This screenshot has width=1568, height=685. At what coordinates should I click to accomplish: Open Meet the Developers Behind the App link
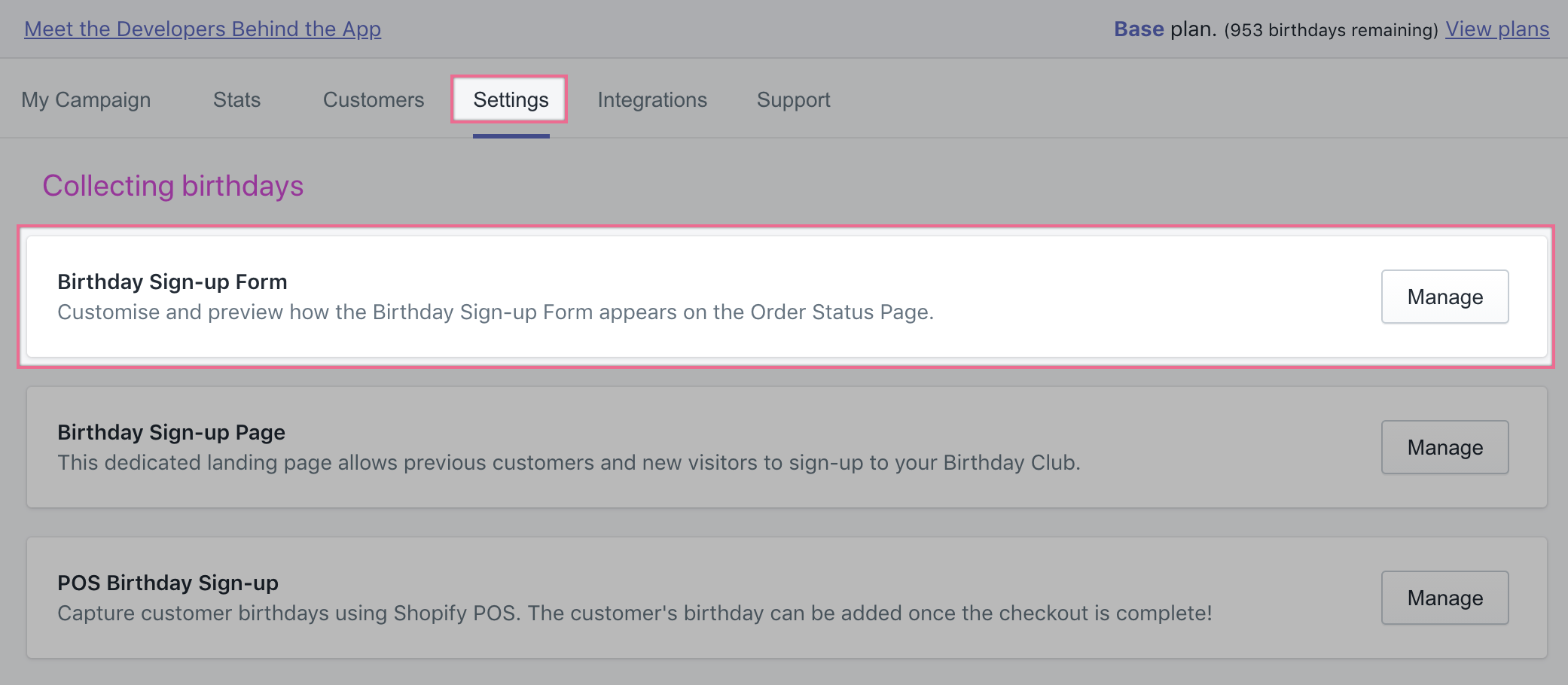click(203, 29)
